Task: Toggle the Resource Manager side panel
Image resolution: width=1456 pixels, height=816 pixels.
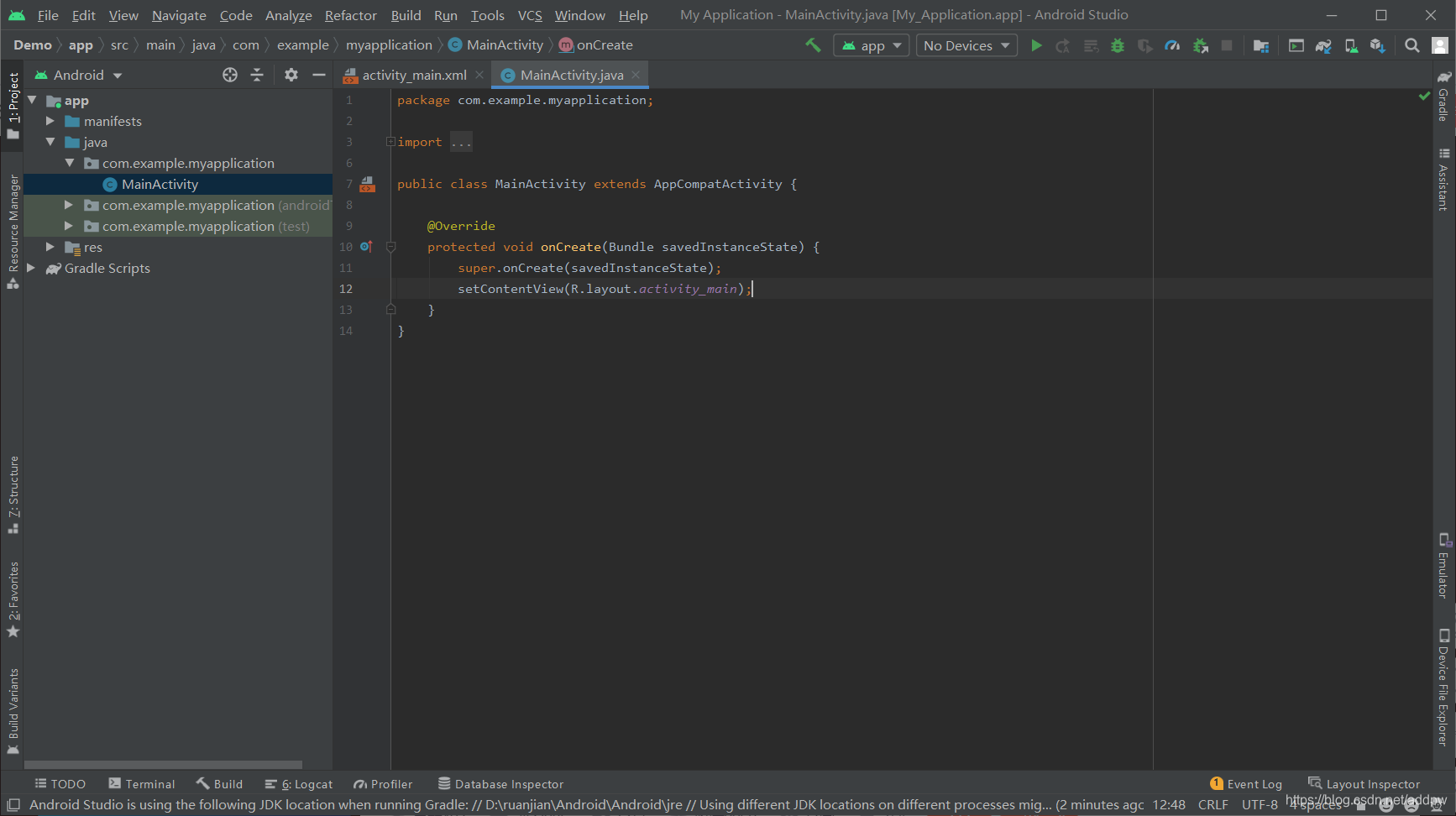Action: (13, 232)
